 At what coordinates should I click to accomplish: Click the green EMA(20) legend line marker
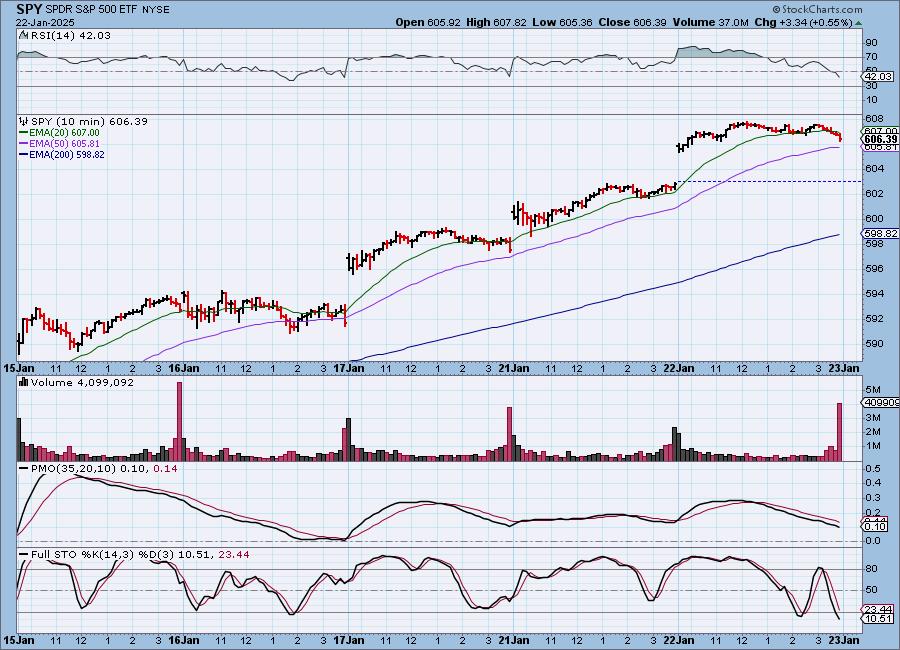(24, 133)
